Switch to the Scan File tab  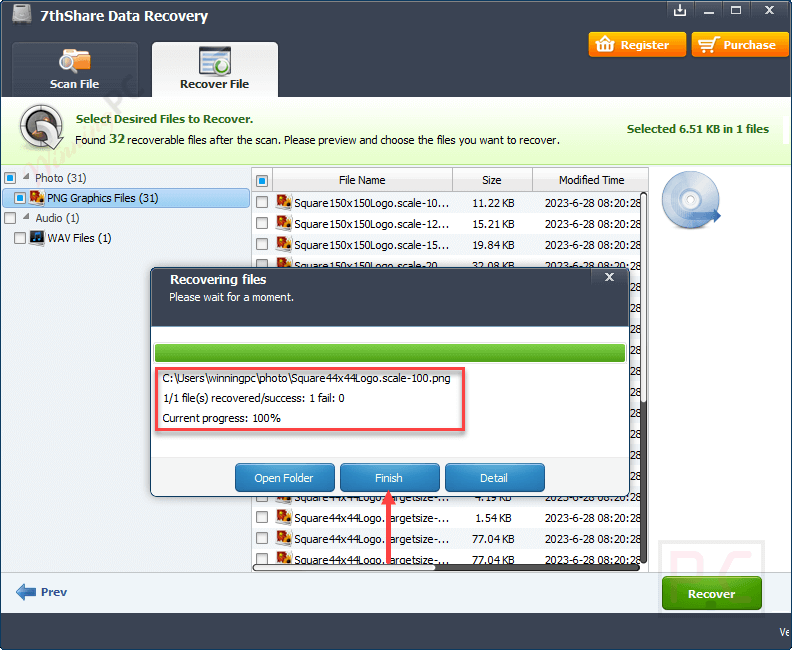[x=74, y=69]
